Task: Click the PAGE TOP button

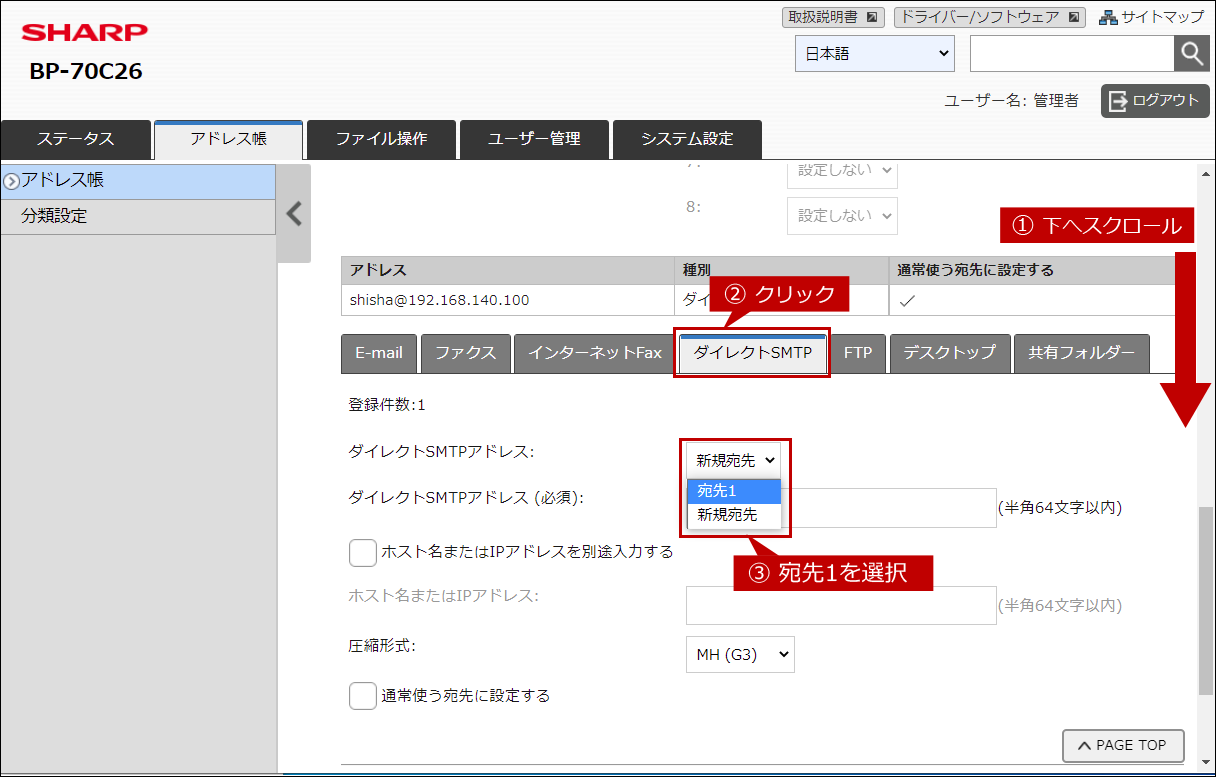Action: tap(1123, 745)
